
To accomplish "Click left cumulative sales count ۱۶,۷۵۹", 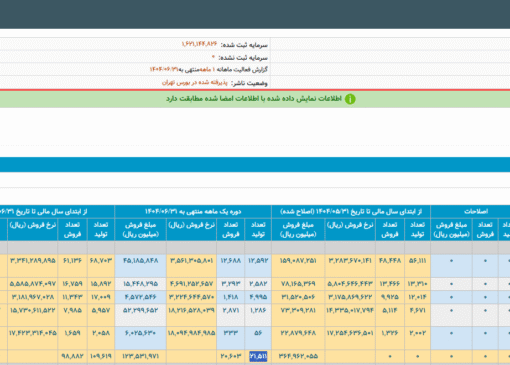I will pos(72,284).
